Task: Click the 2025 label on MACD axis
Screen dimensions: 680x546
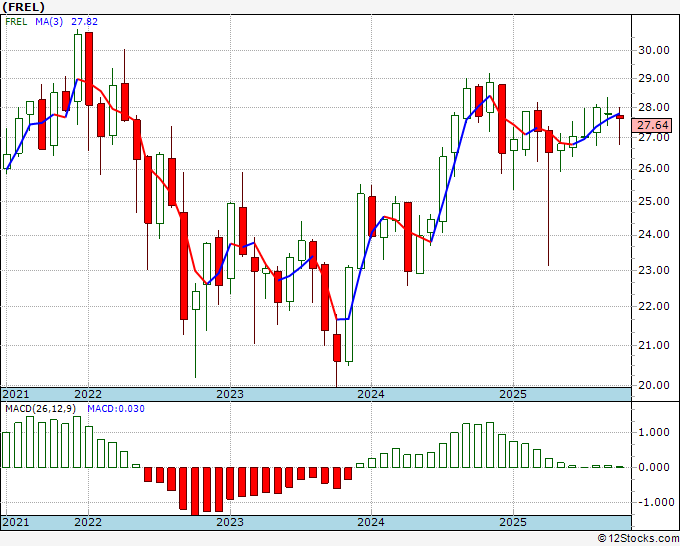Action: click(513, 522)
